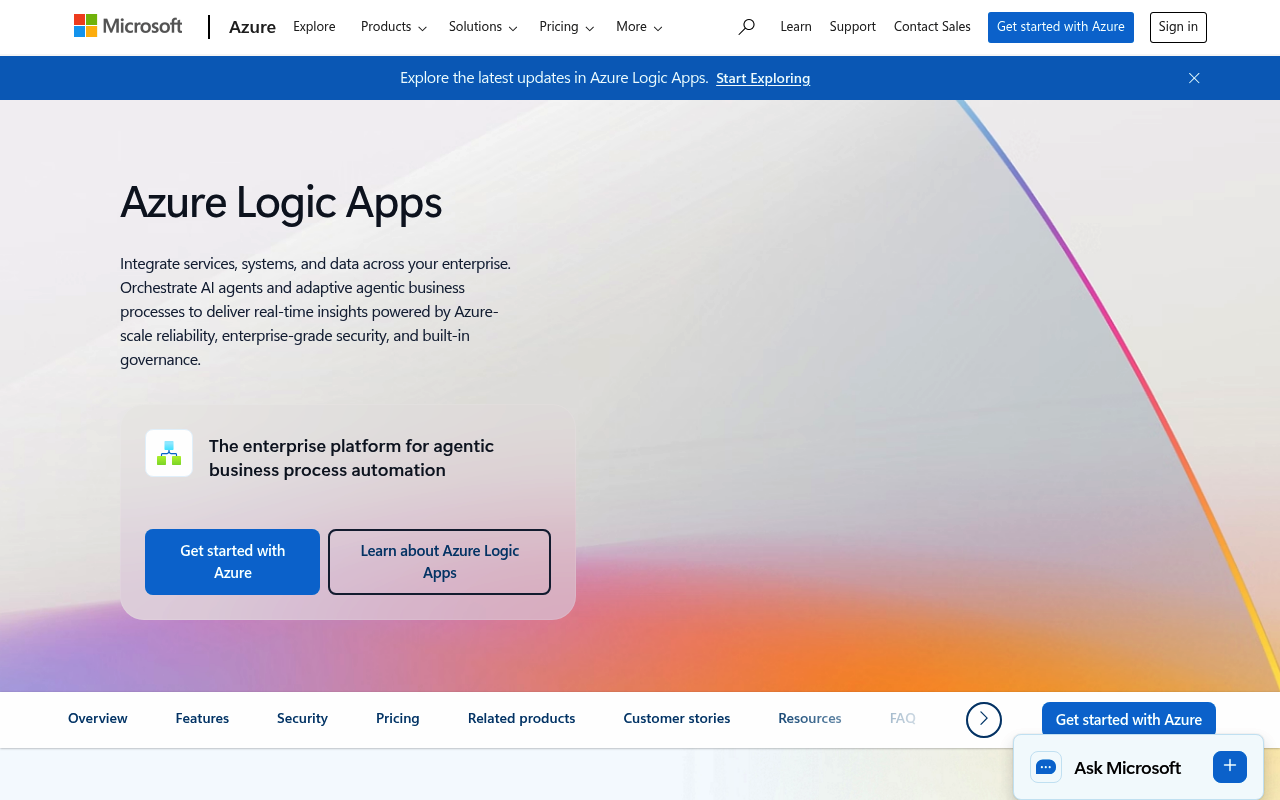
Task: Follow the Start Exploring banner link
Action: point(763,78)
